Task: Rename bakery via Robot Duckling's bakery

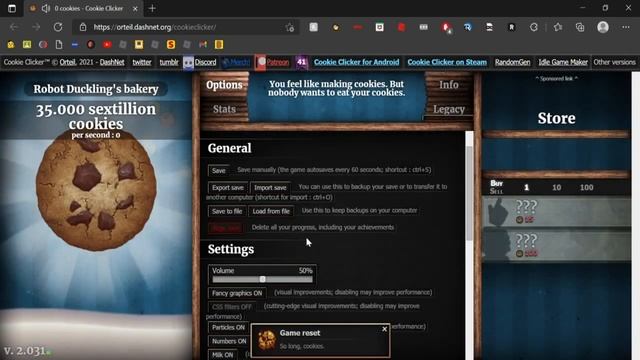Action: coord(96,89)
